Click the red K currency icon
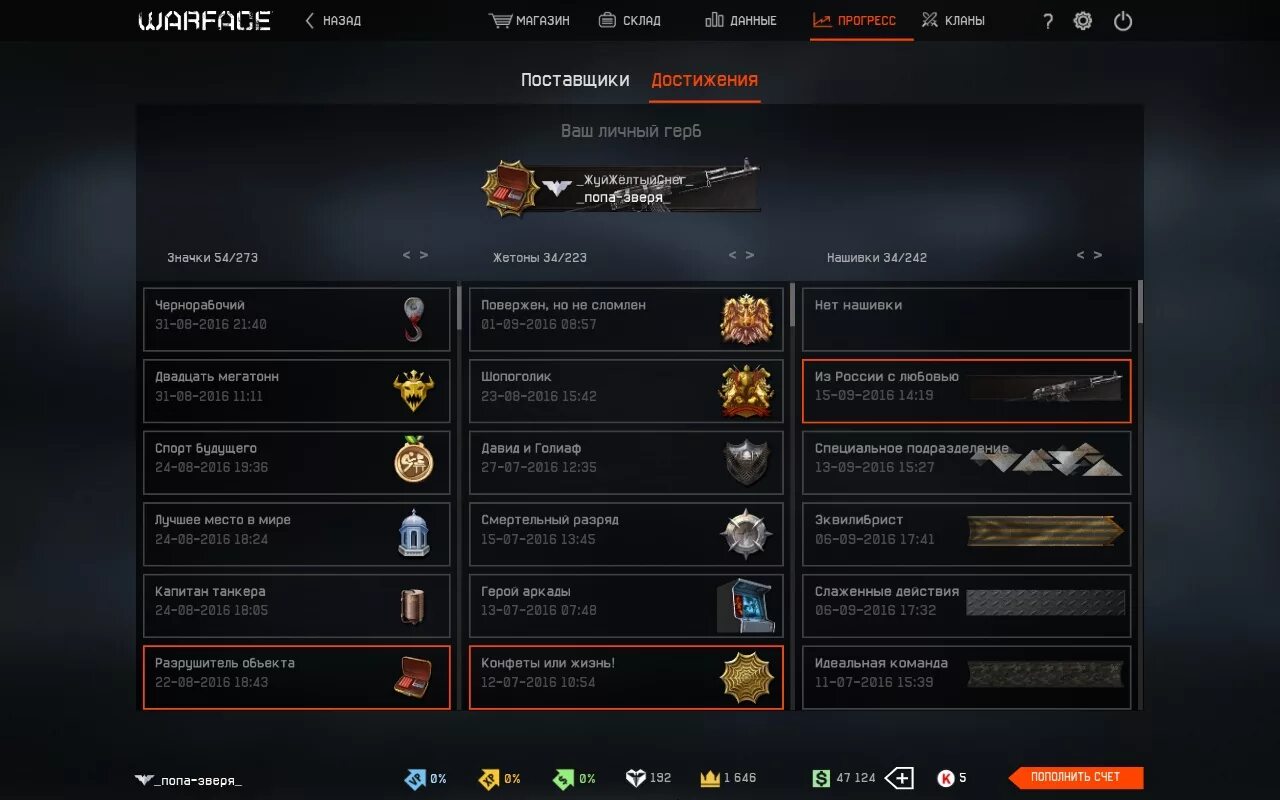 coord(945,778)
